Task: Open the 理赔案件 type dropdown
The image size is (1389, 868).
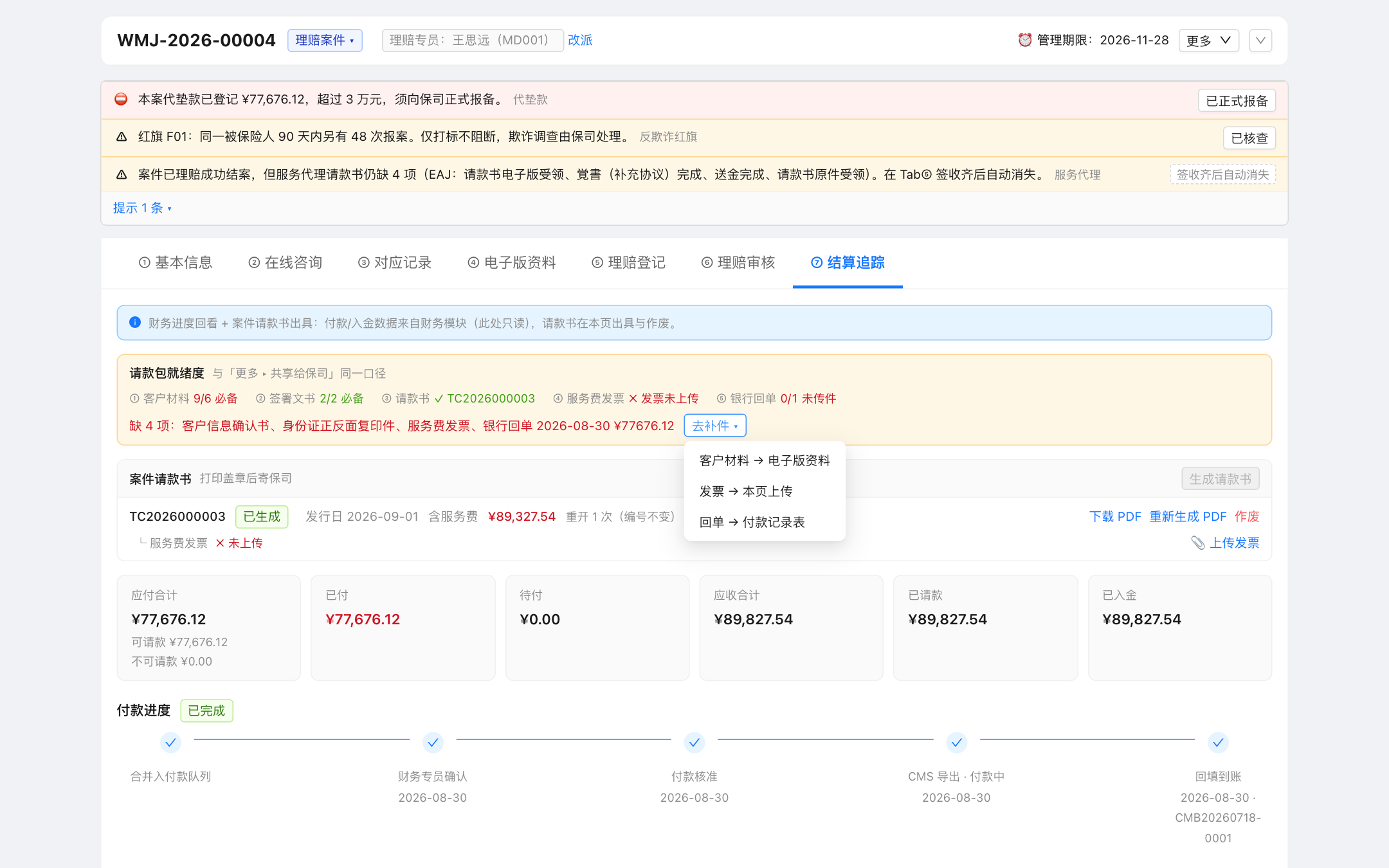Action: [x=325, y=40]
